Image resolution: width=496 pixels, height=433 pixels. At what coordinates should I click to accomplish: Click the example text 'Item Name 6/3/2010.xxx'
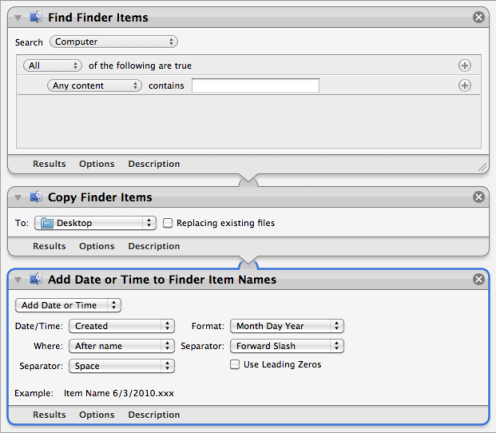(x=119, y=393)
